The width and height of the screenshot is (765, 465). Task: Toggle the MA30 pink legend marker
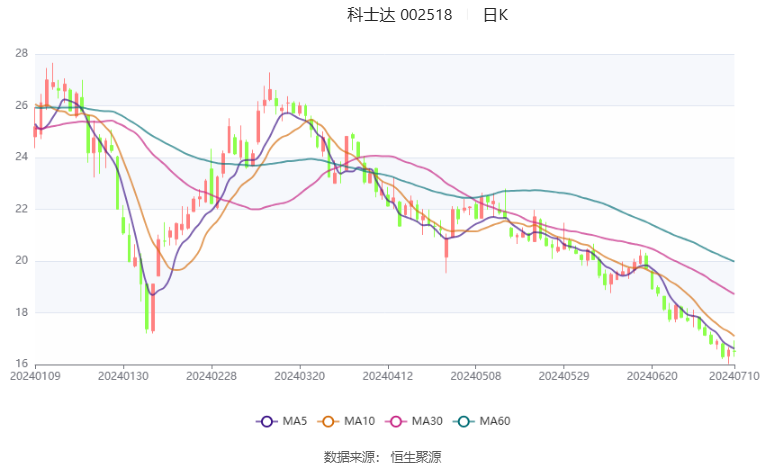[396, 422]
